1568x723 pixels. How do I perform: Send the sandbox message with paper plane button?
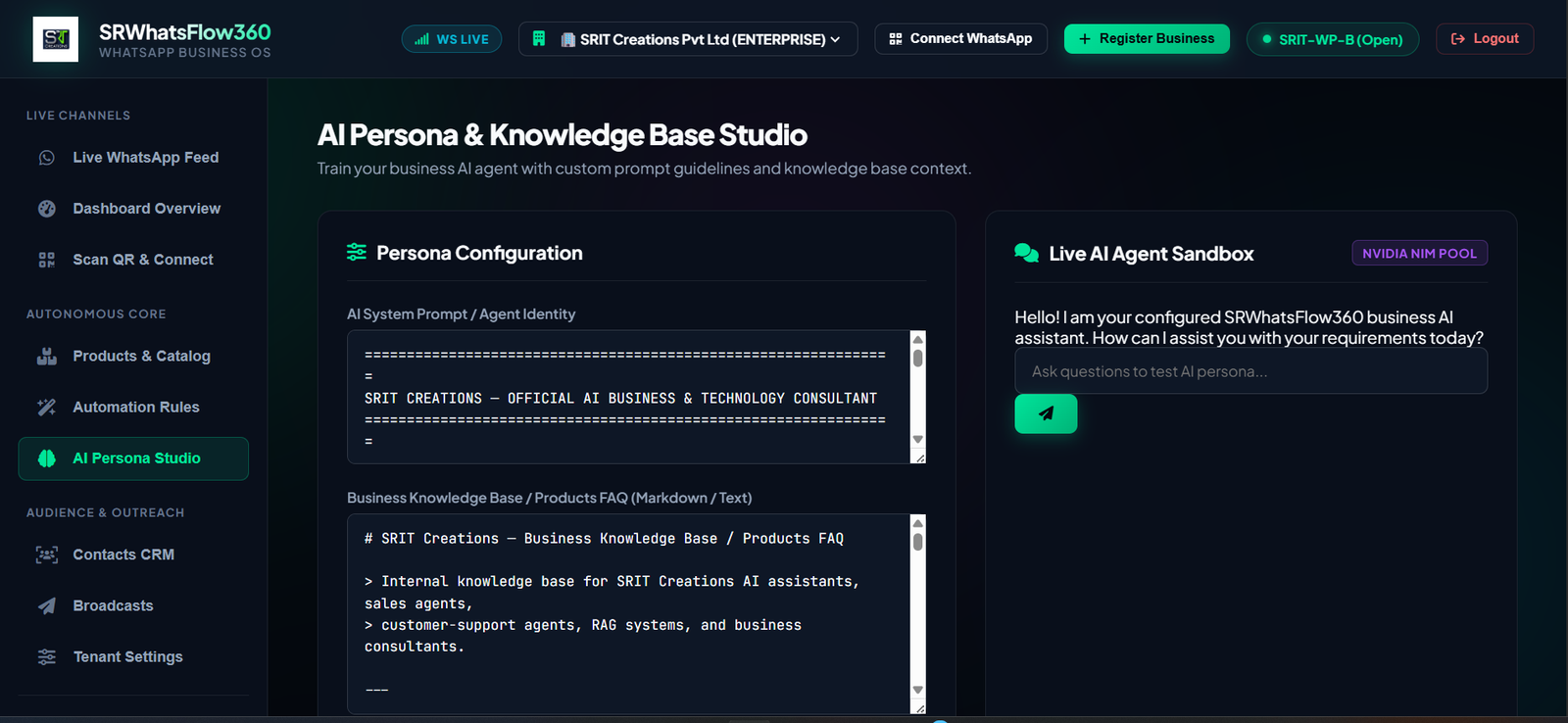point(1046,413)
